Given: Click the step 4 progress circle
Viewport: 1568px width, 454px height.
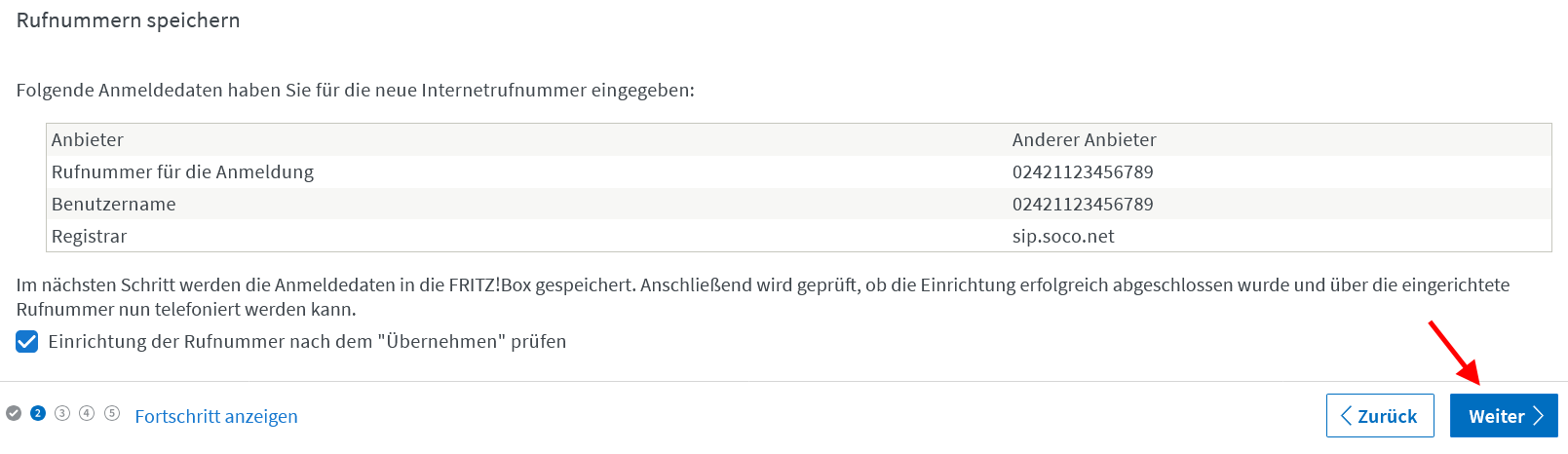Looking at the screenshot, I should pos(87,413).
